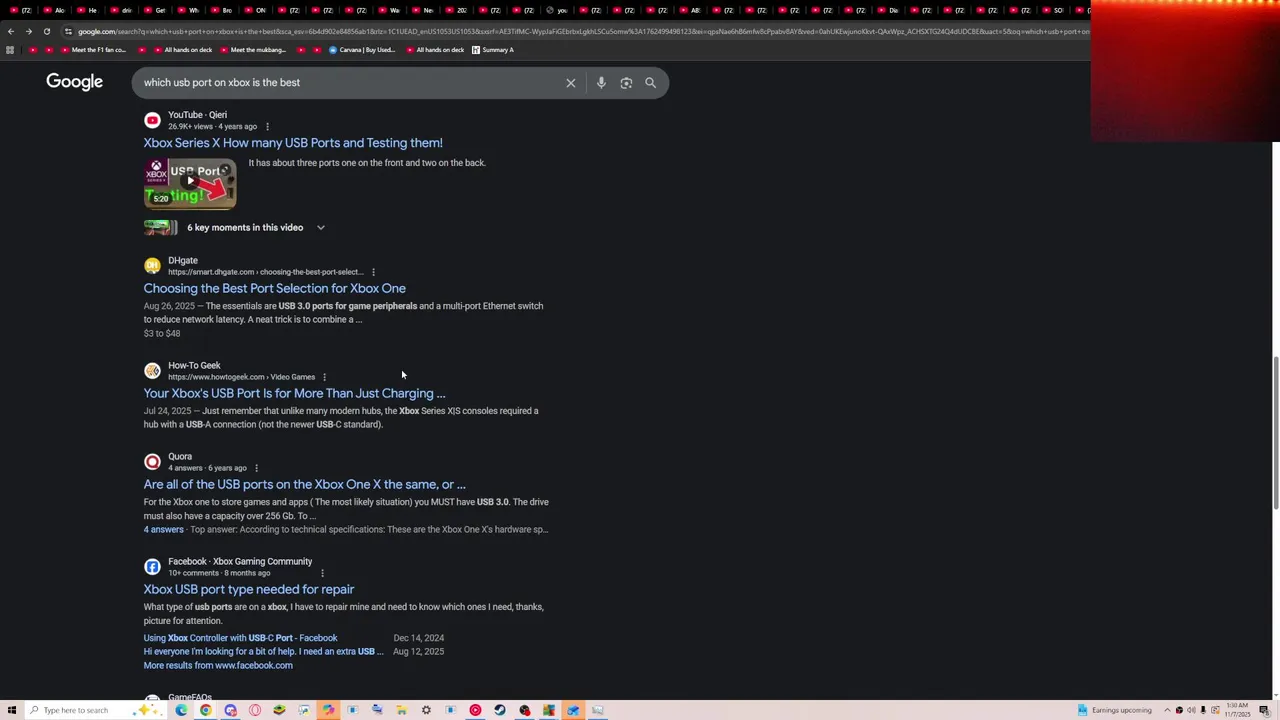Go to Google home via the logo
Screen dimensions: 1280x720
click(74, 82)
